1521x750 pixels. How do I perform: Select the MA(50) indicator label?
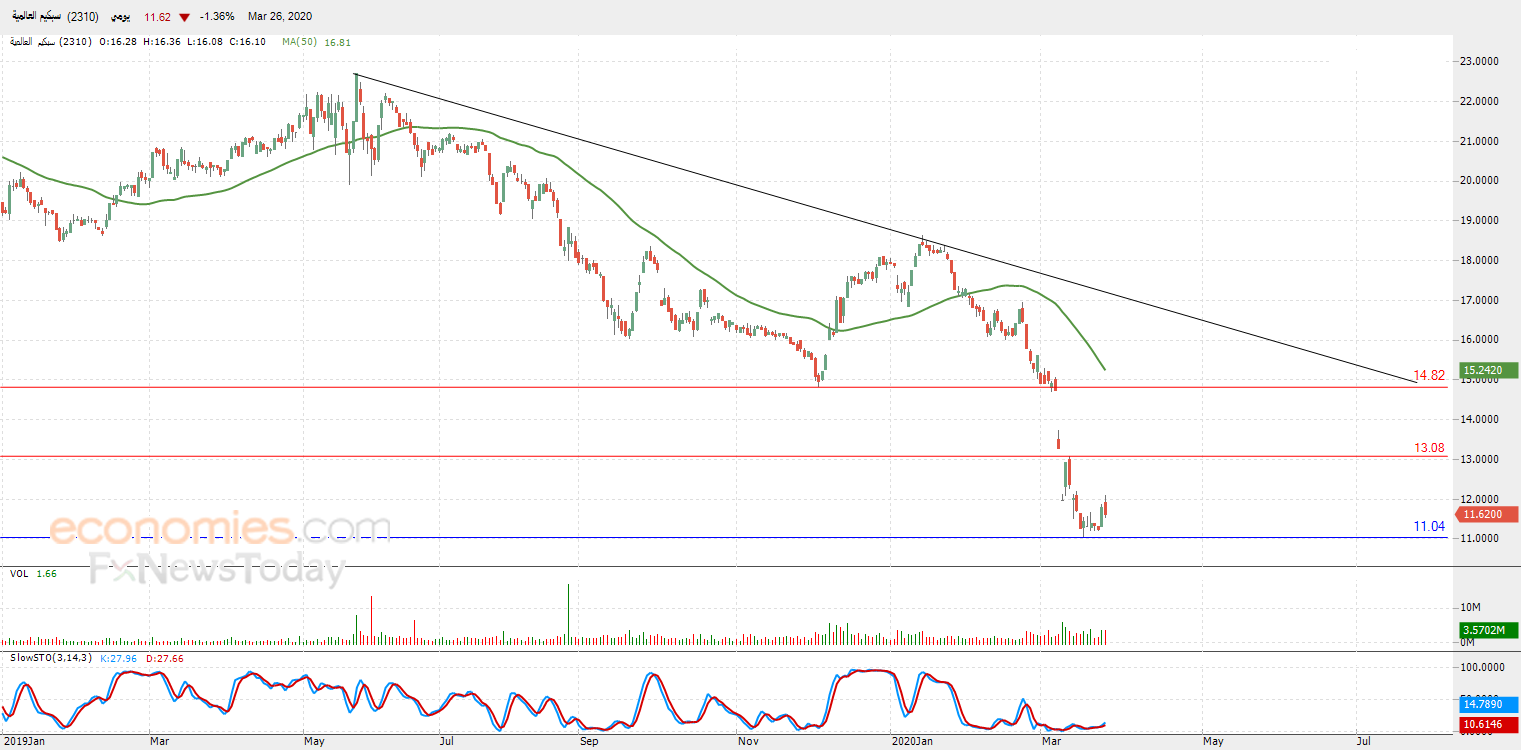coord(300,42)
